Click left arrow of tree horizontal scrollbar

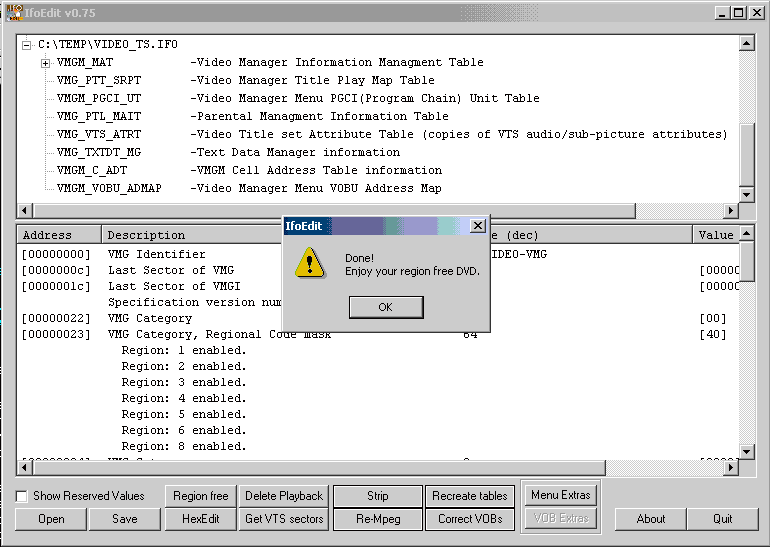click(x=25, y=211)
